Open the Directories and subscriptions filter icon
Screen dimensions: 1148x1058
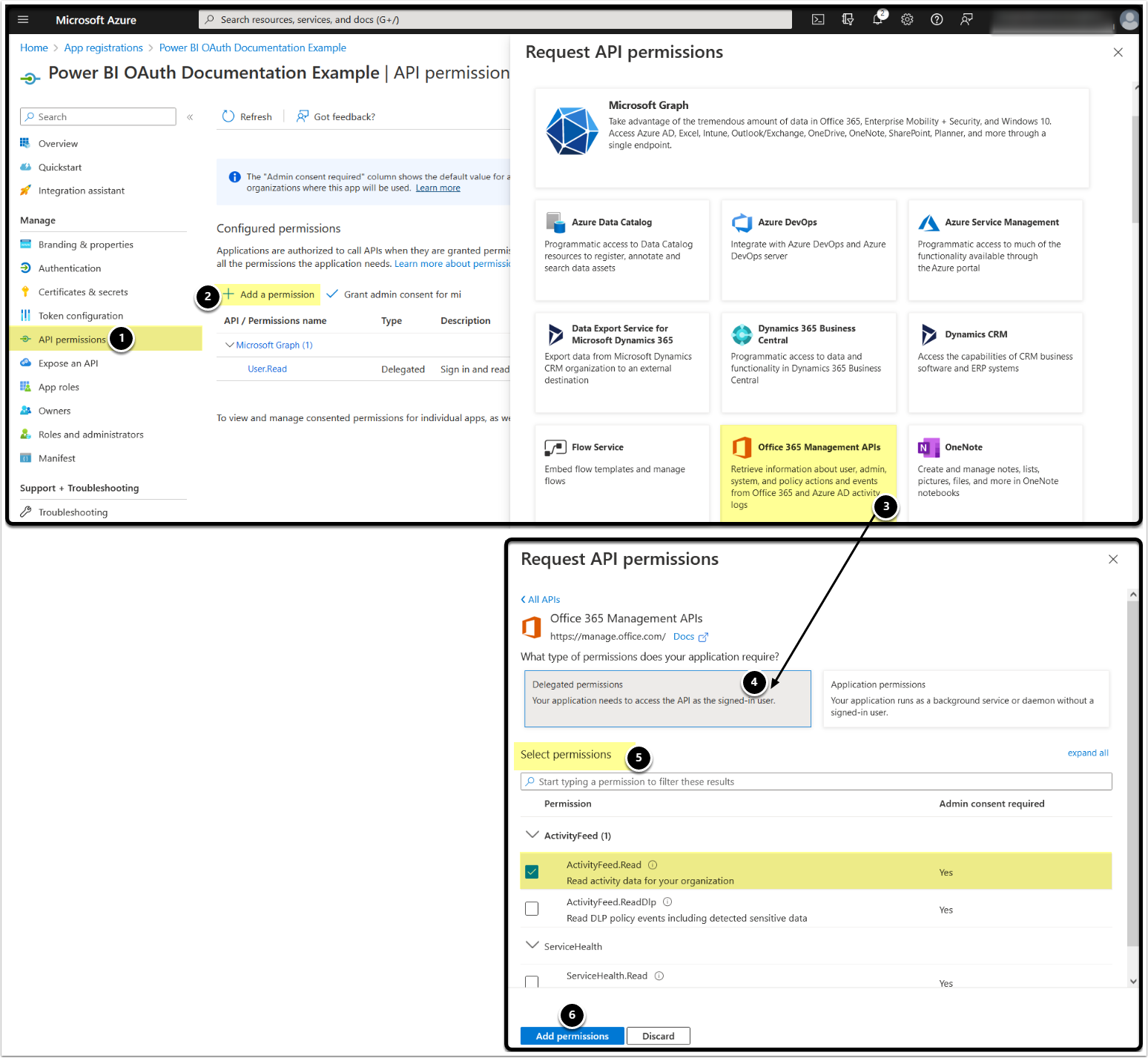click(x=848, y=20)
